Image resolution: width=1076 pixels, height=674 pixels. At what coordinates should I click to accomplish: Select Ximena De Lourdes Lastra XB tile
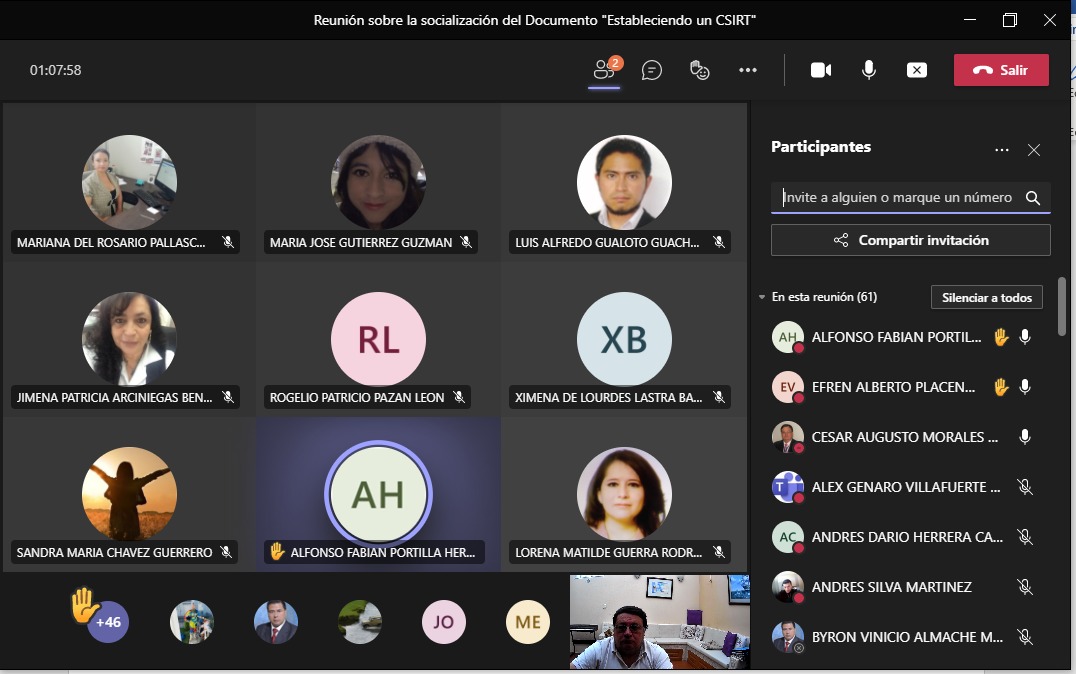point(624,339)
